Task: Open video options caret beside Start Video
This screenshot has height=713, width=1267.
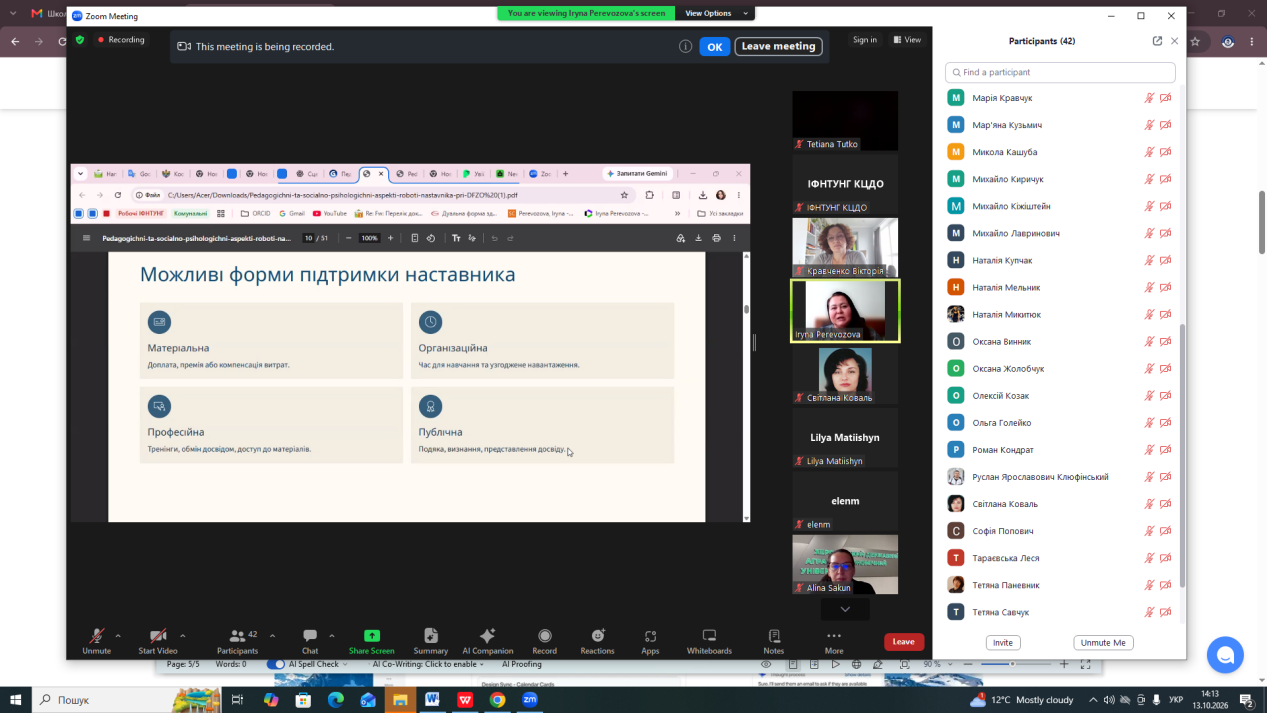Action: pyautogui.click(x=182, y=636)
